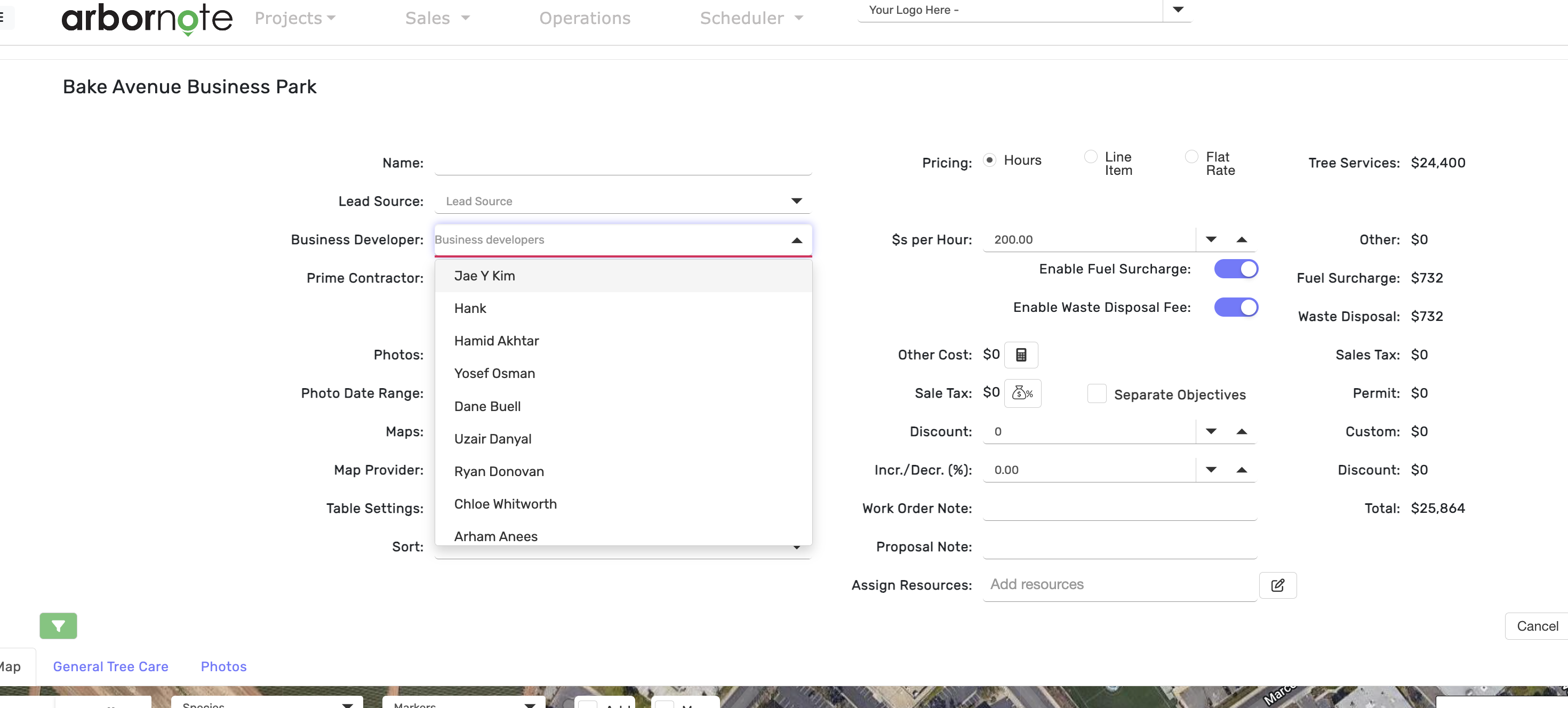
Task: Collapse the Business developers dropdown
Action: tap(796, 240)
